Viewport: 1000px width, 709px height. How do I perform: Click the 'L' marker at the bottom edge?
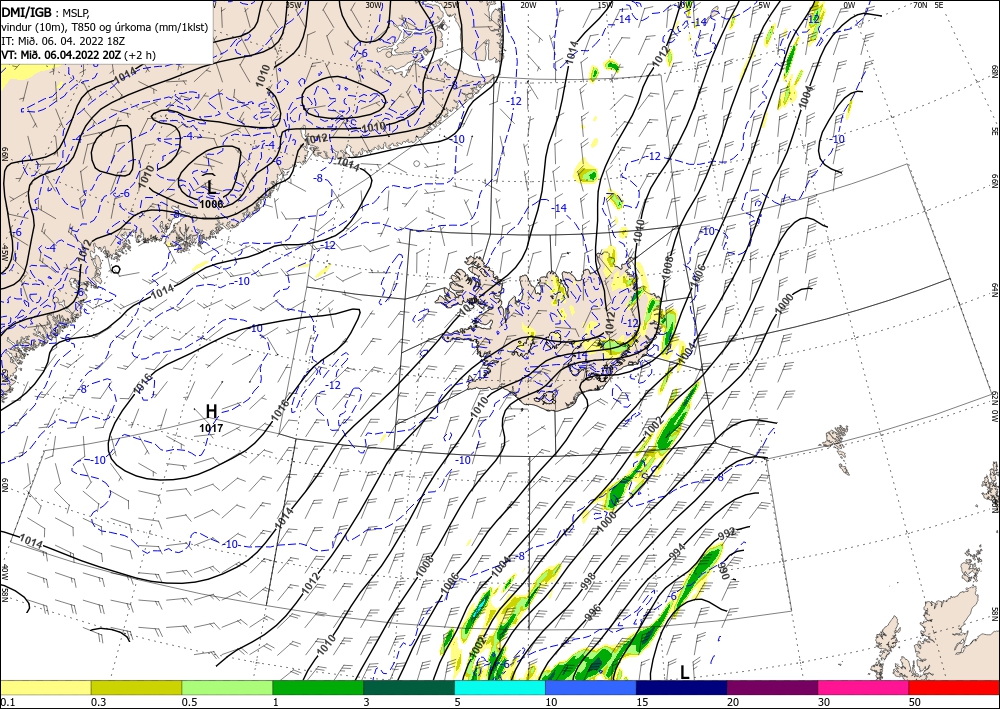[x=684, y=672]
